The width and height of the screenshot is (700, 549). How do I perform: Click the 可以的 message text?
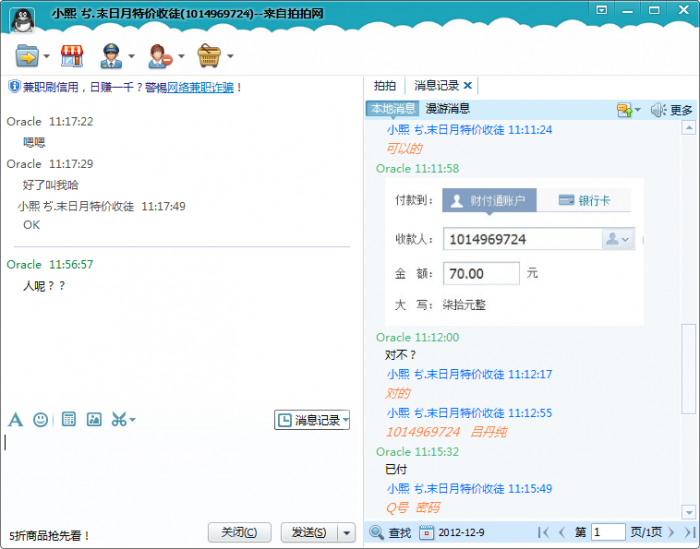tap(404, 149)
